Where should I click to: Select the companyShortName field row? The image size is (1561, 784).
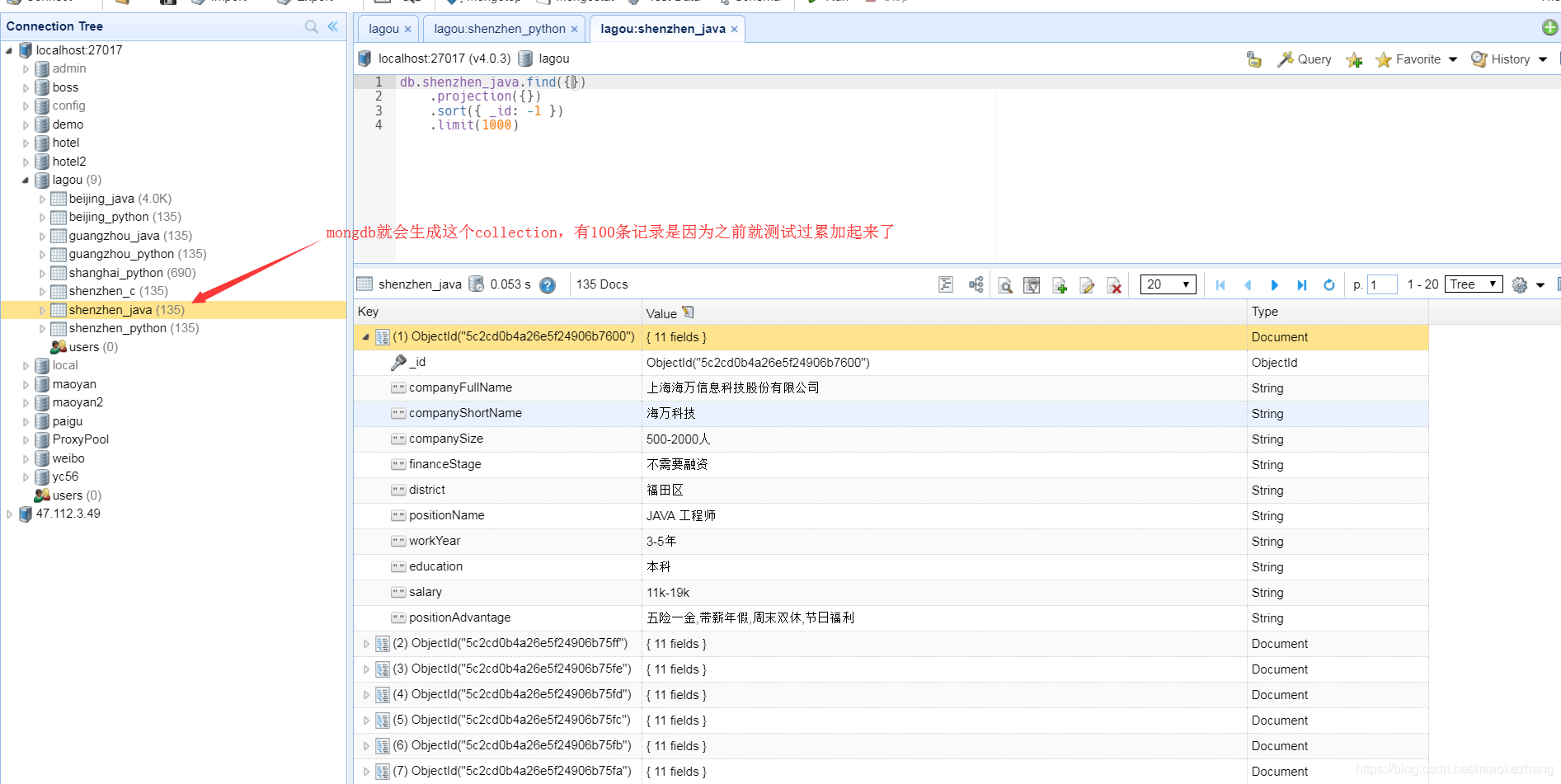(x=891, y=413)
